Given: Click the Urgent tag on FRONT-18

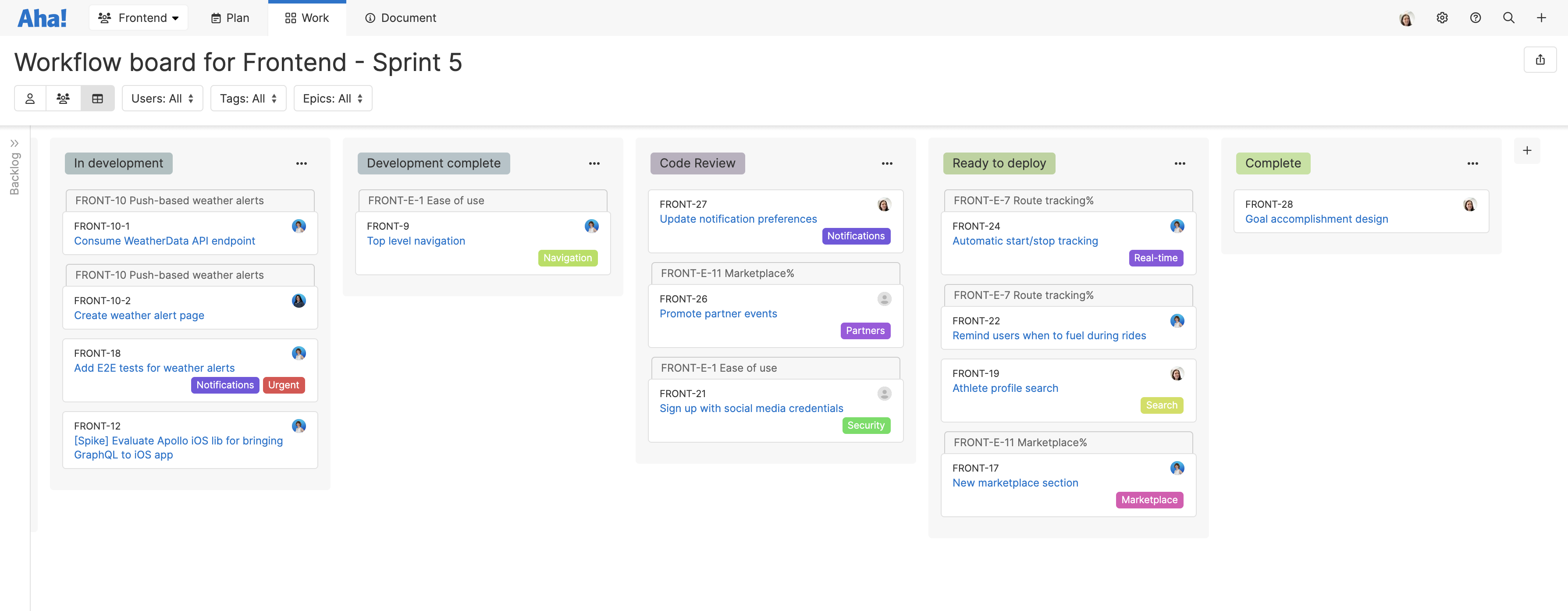Looking at the screenshot, I should (x=284, y=384).
